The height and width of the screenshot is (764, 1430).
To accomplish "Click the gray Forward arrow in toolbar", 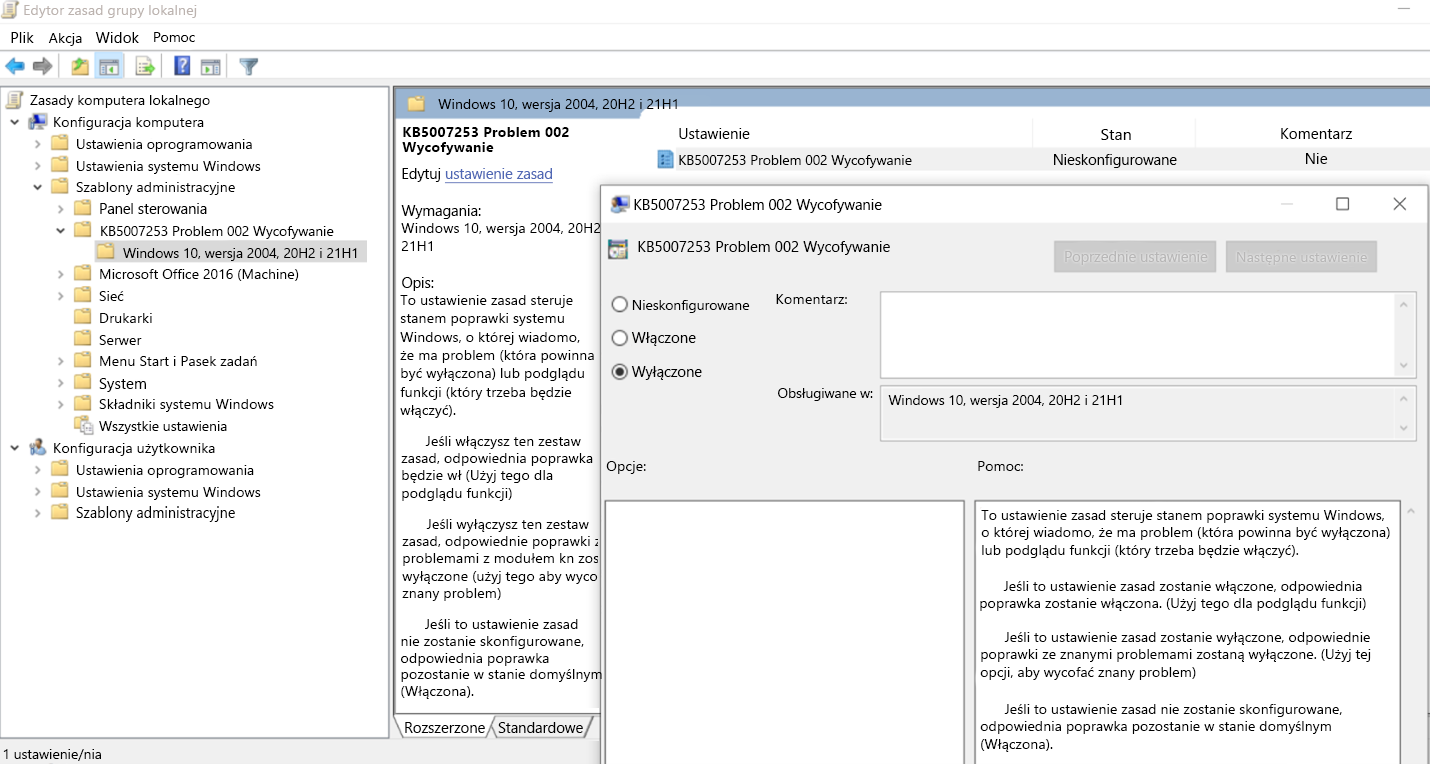I will pyautogui.click(x=42, y=66).
